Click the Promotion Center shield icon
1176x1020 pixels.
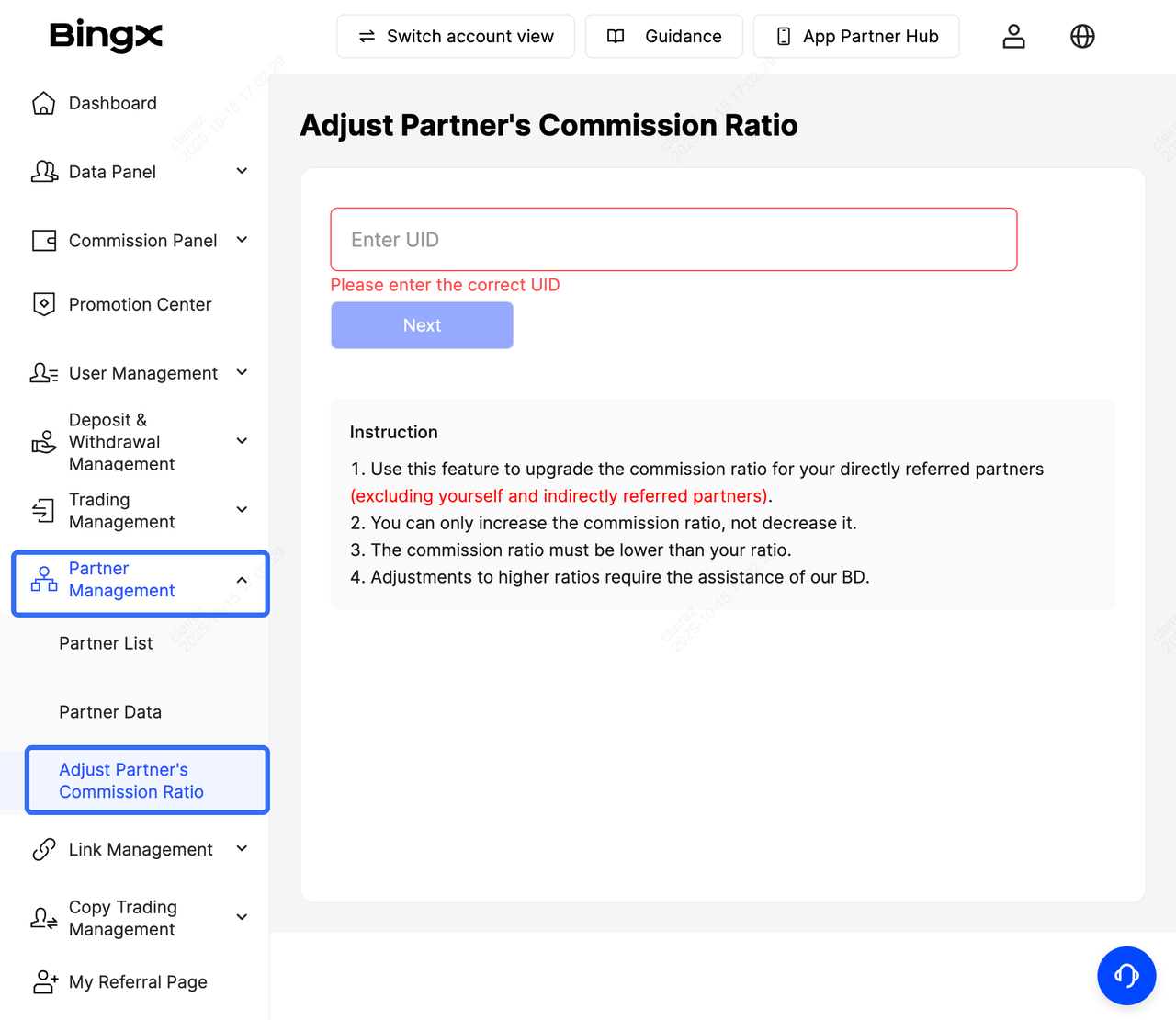click(43, 304)
